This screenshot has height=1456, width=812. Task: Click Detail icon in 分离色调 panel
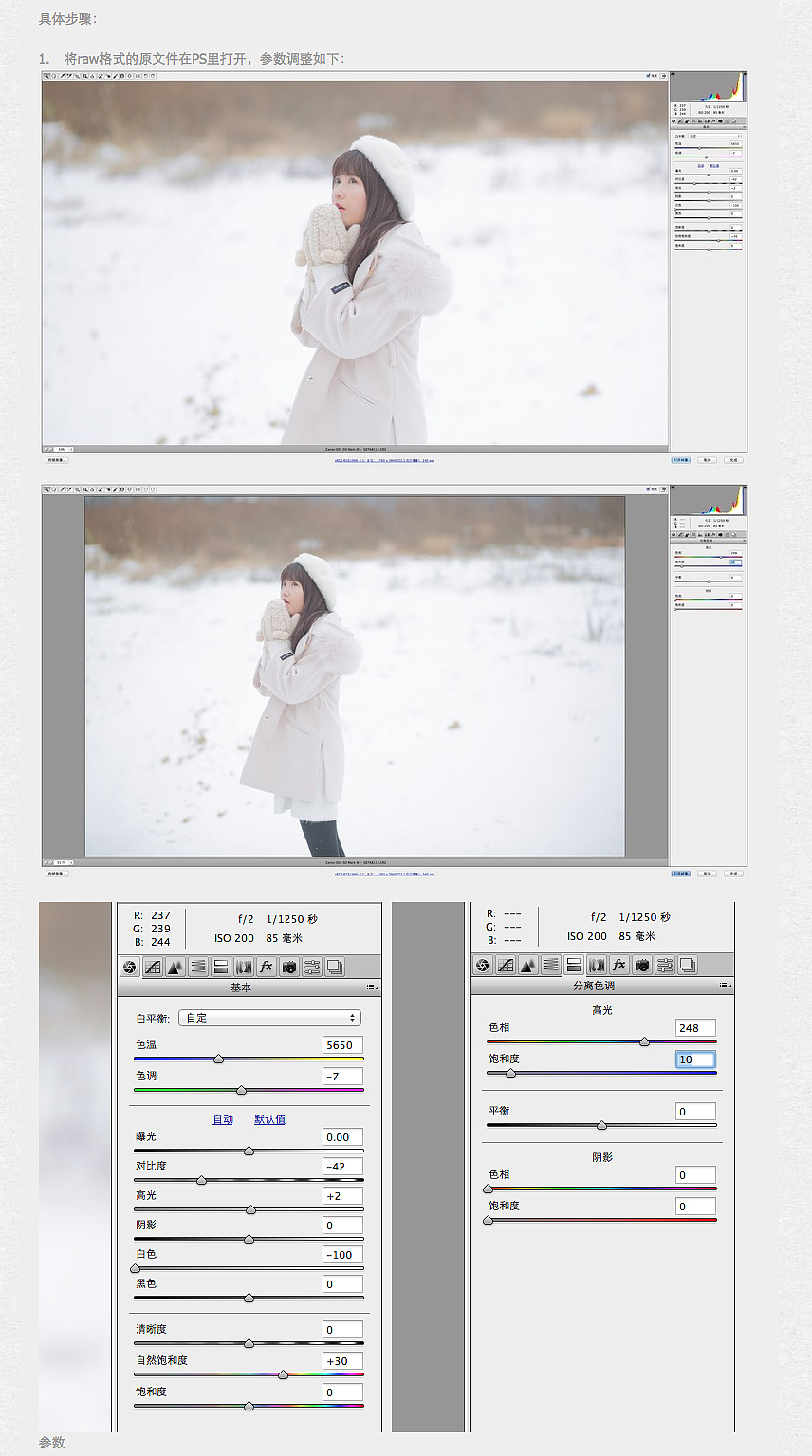click(528, 965)
